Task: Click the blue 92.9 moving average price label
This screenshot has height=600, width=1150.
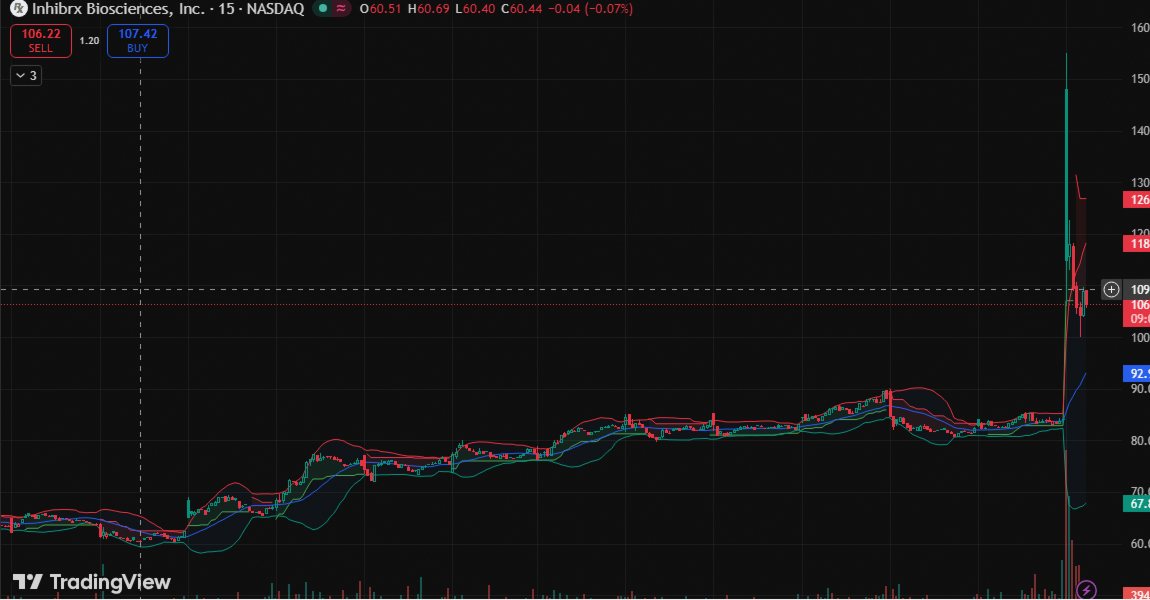Action: (1137, 373)
